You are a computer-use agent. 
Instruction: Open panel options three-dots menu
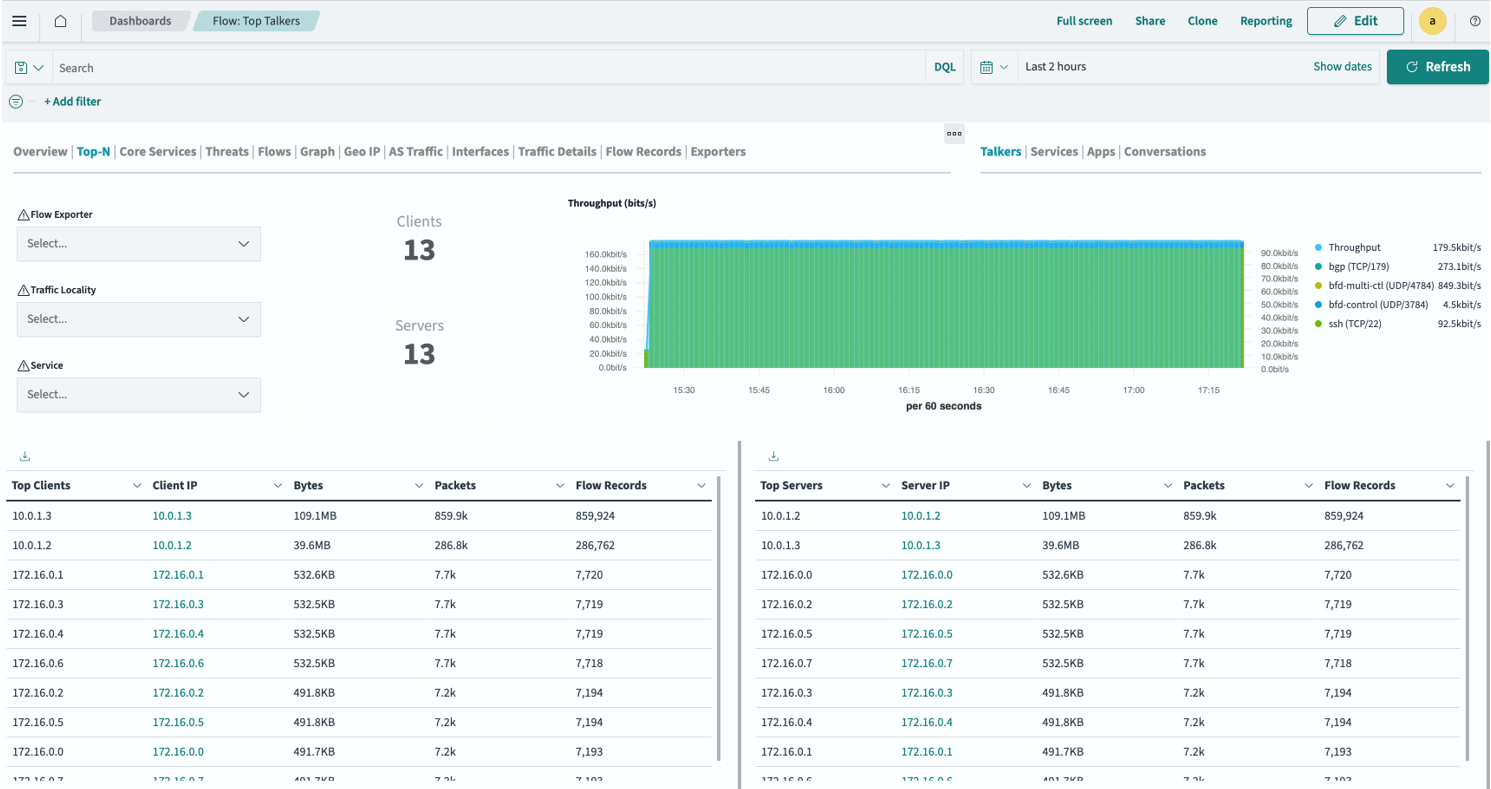[x=954, y=133]
